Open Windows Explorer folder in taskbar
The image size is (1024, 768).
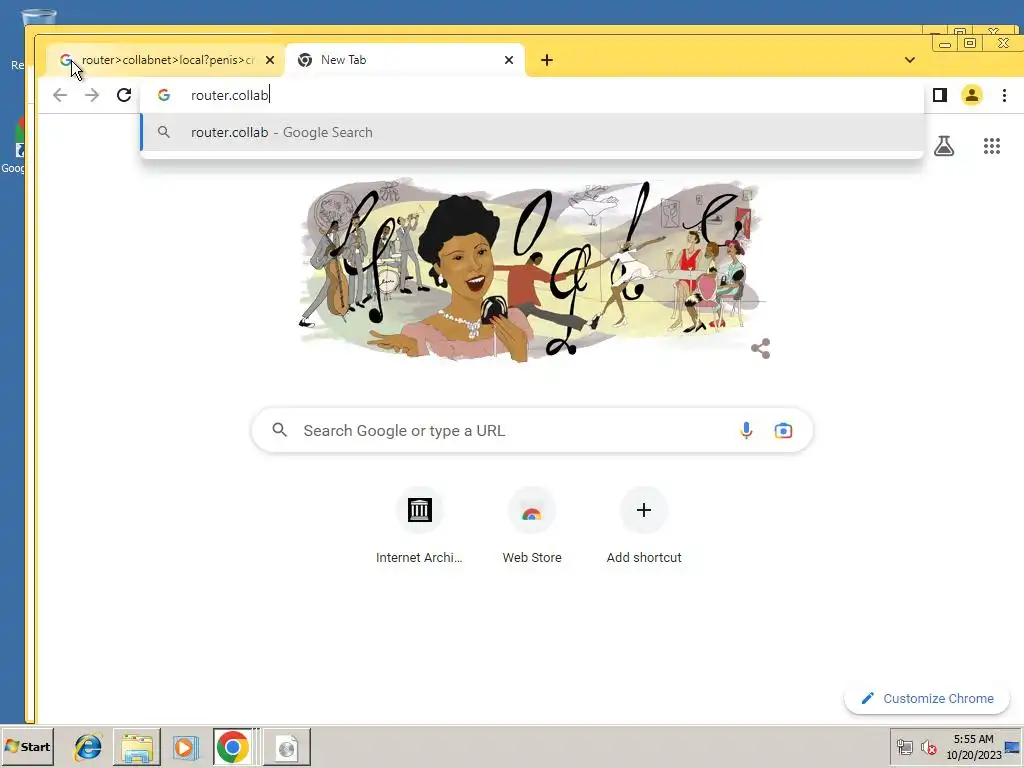coord(136,746)
